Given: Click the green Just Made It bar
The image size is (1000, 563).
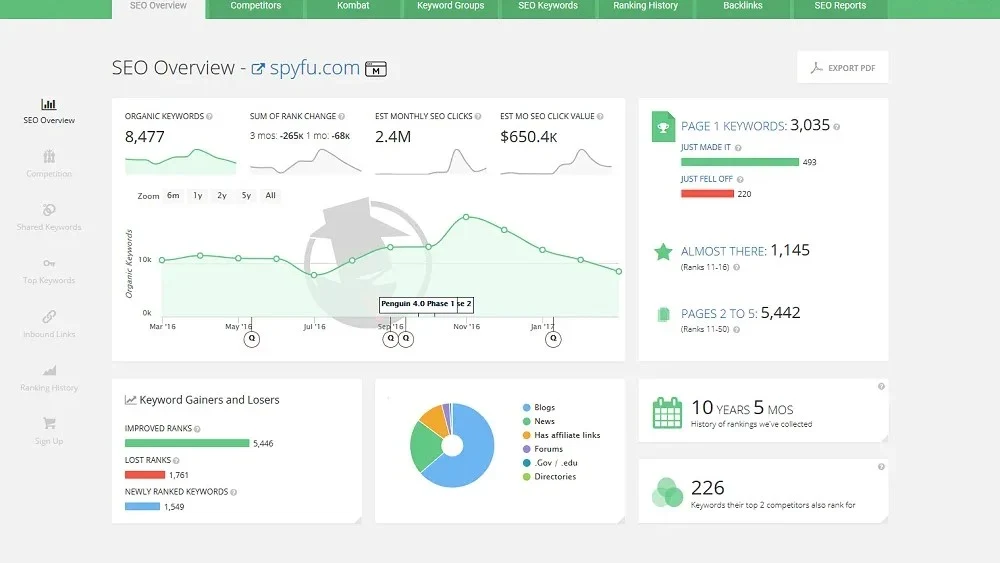Looking at the screenshot, I should (x=740, y=162).
